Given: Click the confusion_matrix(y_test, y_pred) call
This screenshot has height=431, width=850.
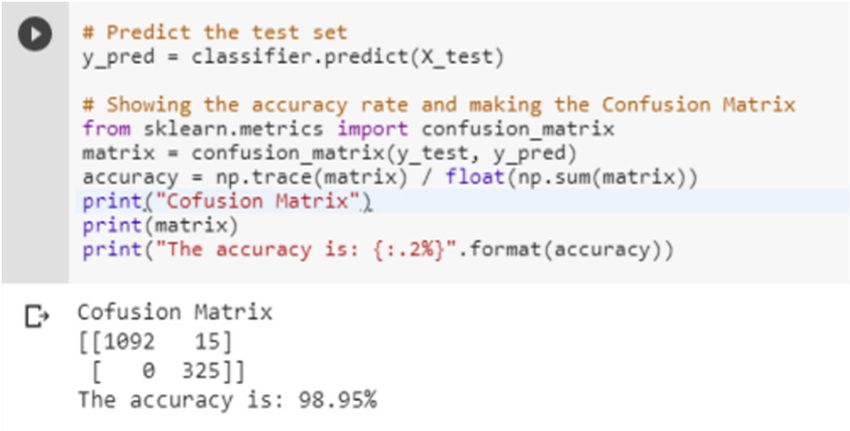Looking at the screenshot, I should point(384,153).
